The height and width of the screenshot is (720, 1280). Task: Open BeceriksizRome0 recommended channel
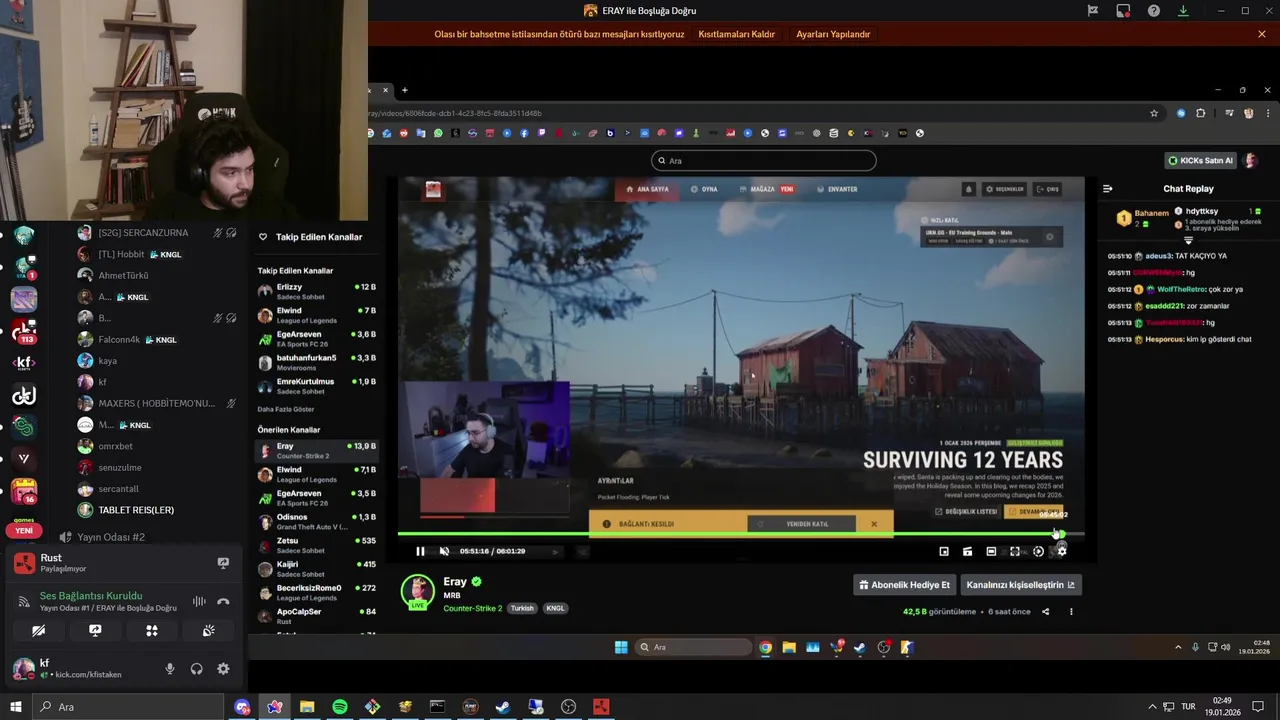click(315, 592)
